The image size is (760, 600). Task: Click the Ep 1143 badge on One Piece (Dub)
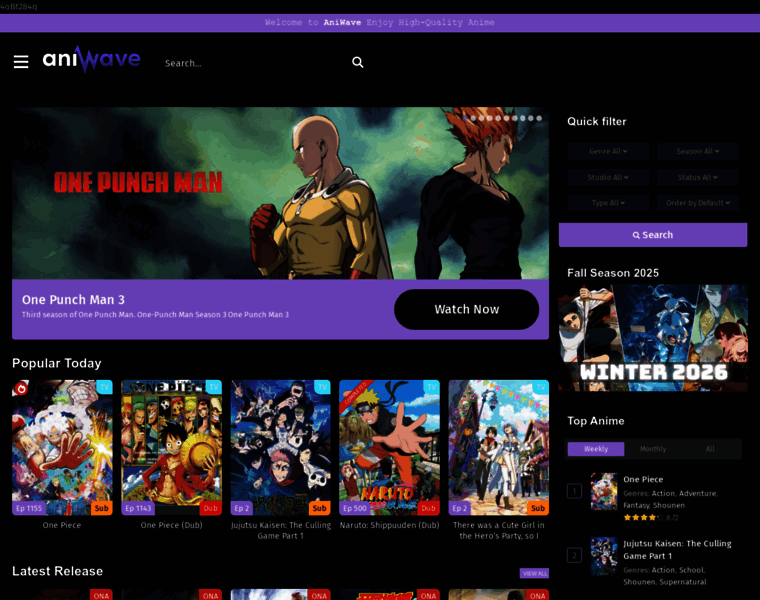(x=138, y=508)
